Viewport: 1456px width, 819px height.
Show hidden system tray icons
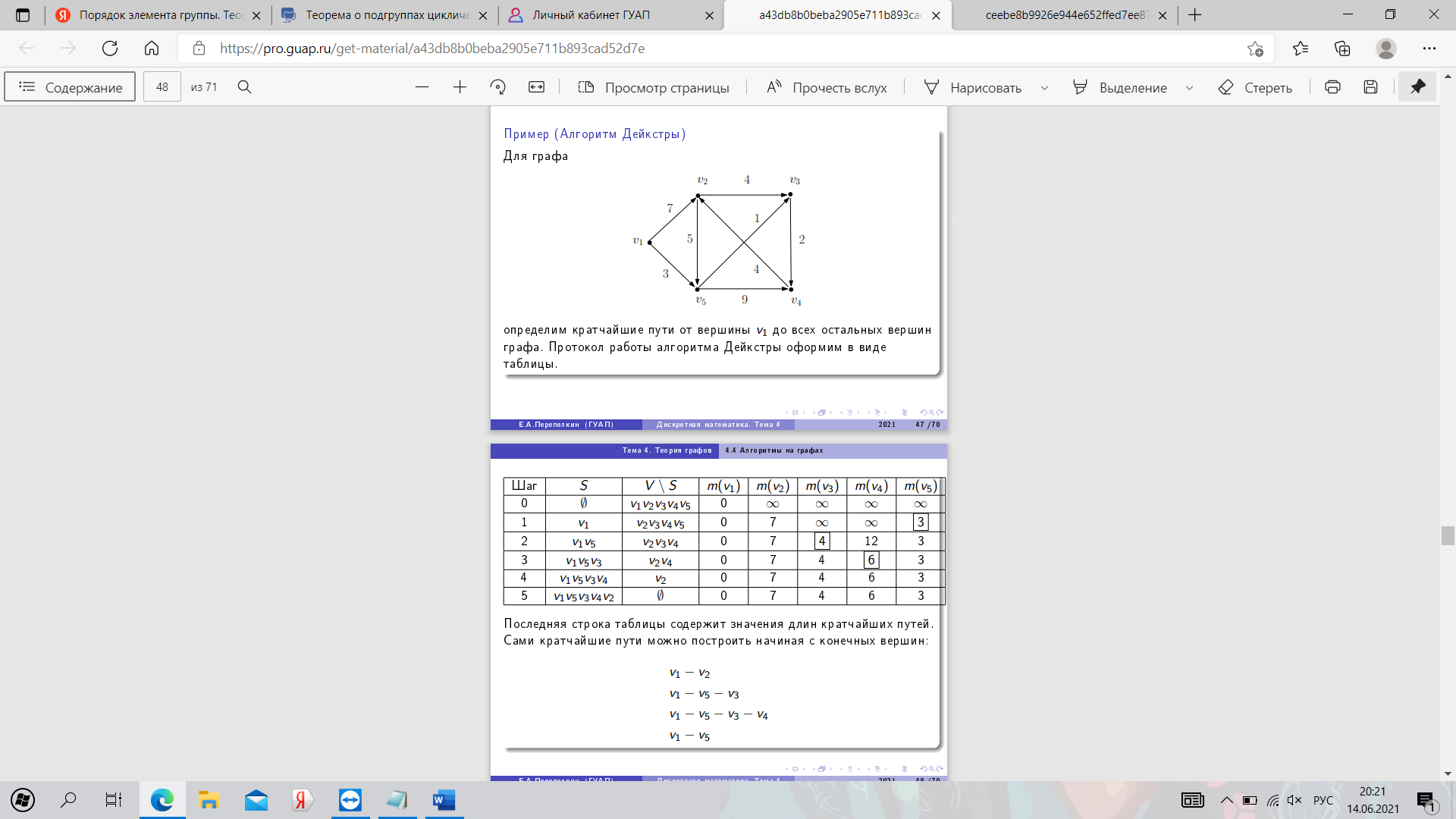pyautogui.click(x=1226, y=800)
